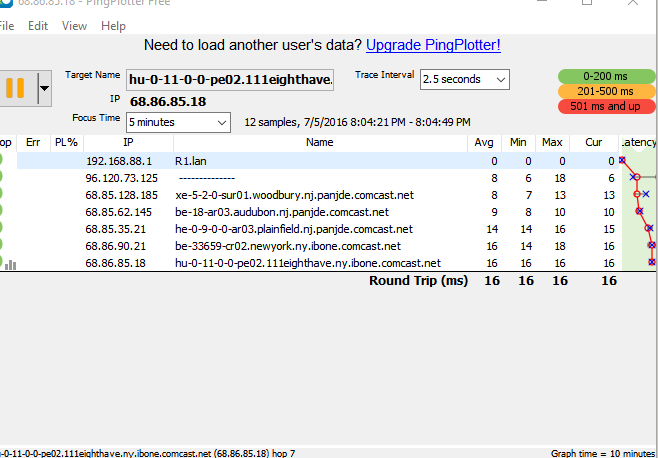This screenshot has width=658, height=458.
Task: Open the Edit menu
Action: (x=38, y=26)
